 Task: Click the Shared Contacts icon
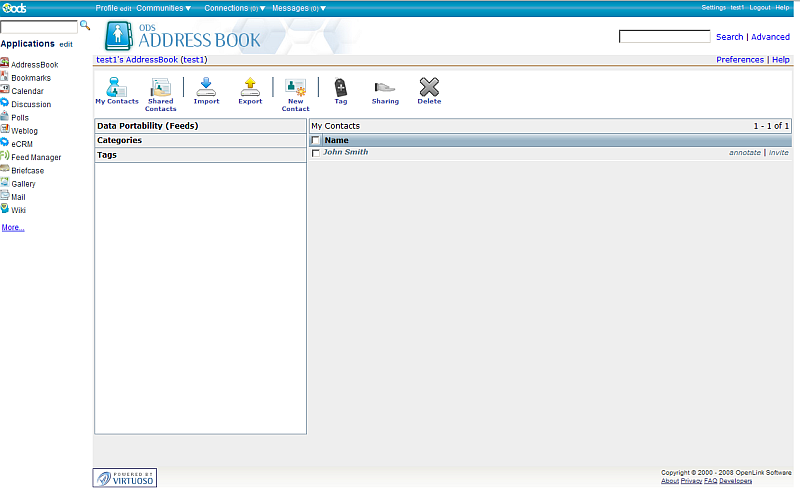[160, 87]
